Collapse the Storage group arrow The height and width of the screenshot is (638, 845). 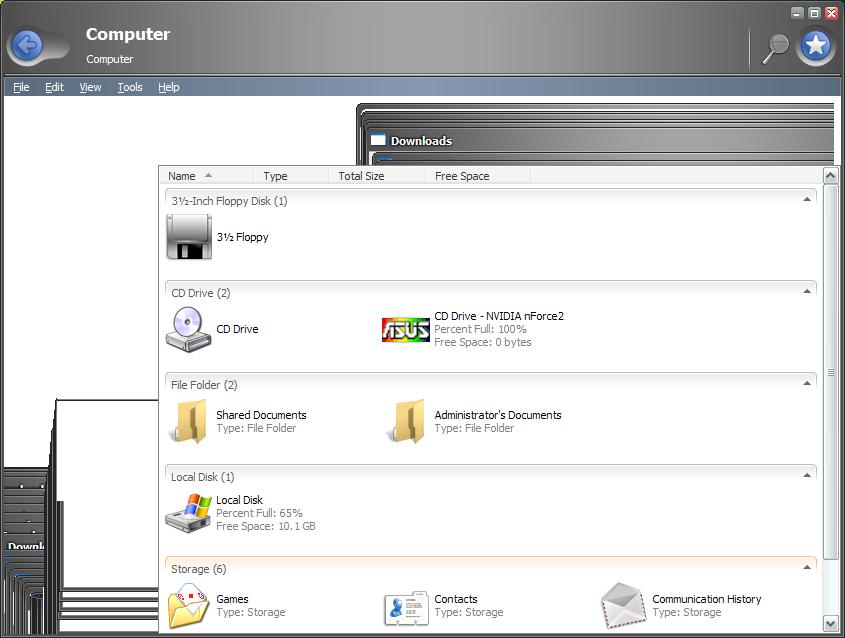807,567
